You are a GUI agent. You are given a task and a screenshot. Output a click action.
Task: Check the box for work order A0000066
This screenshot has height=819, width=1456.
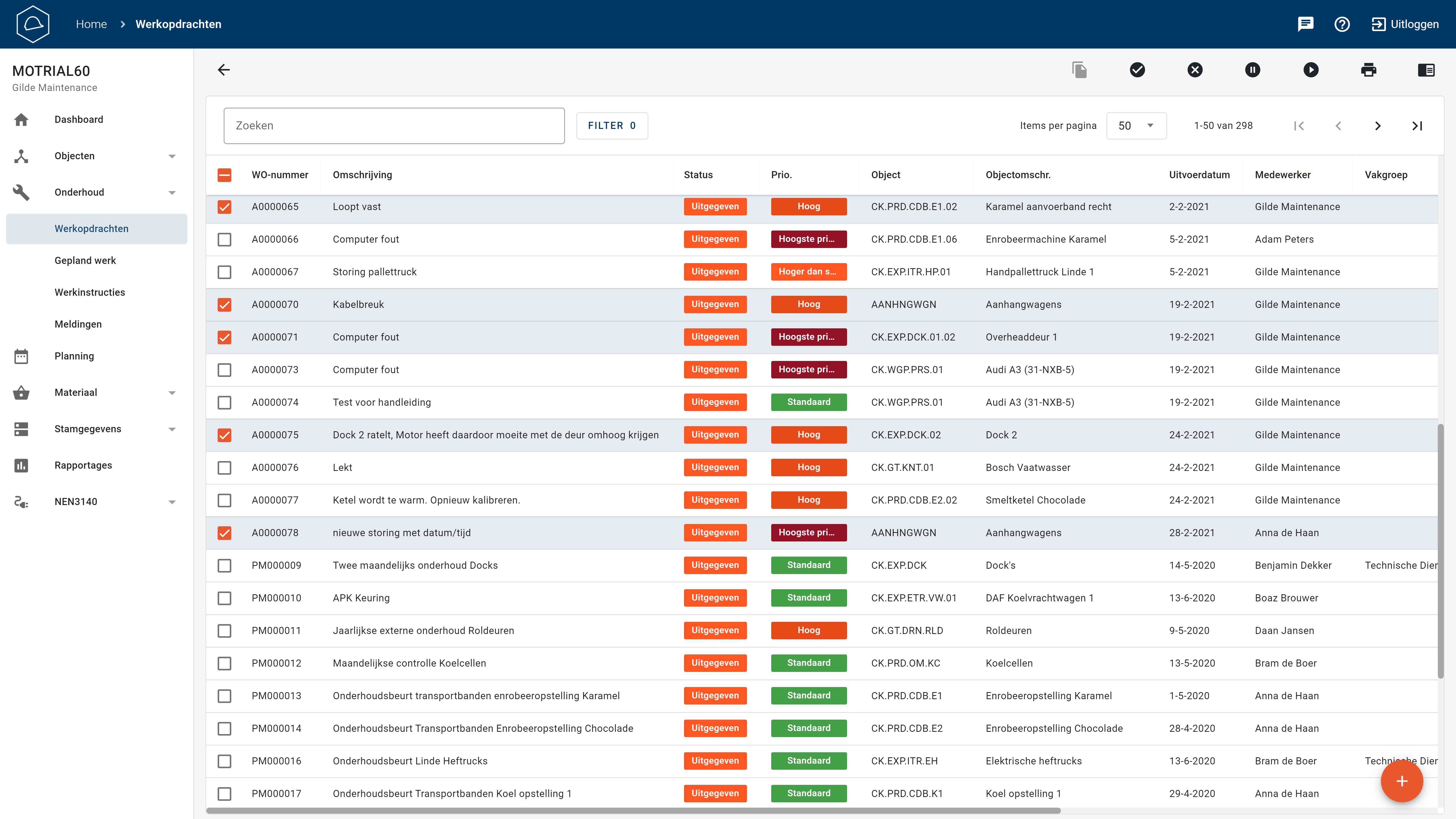coord(224,240)
